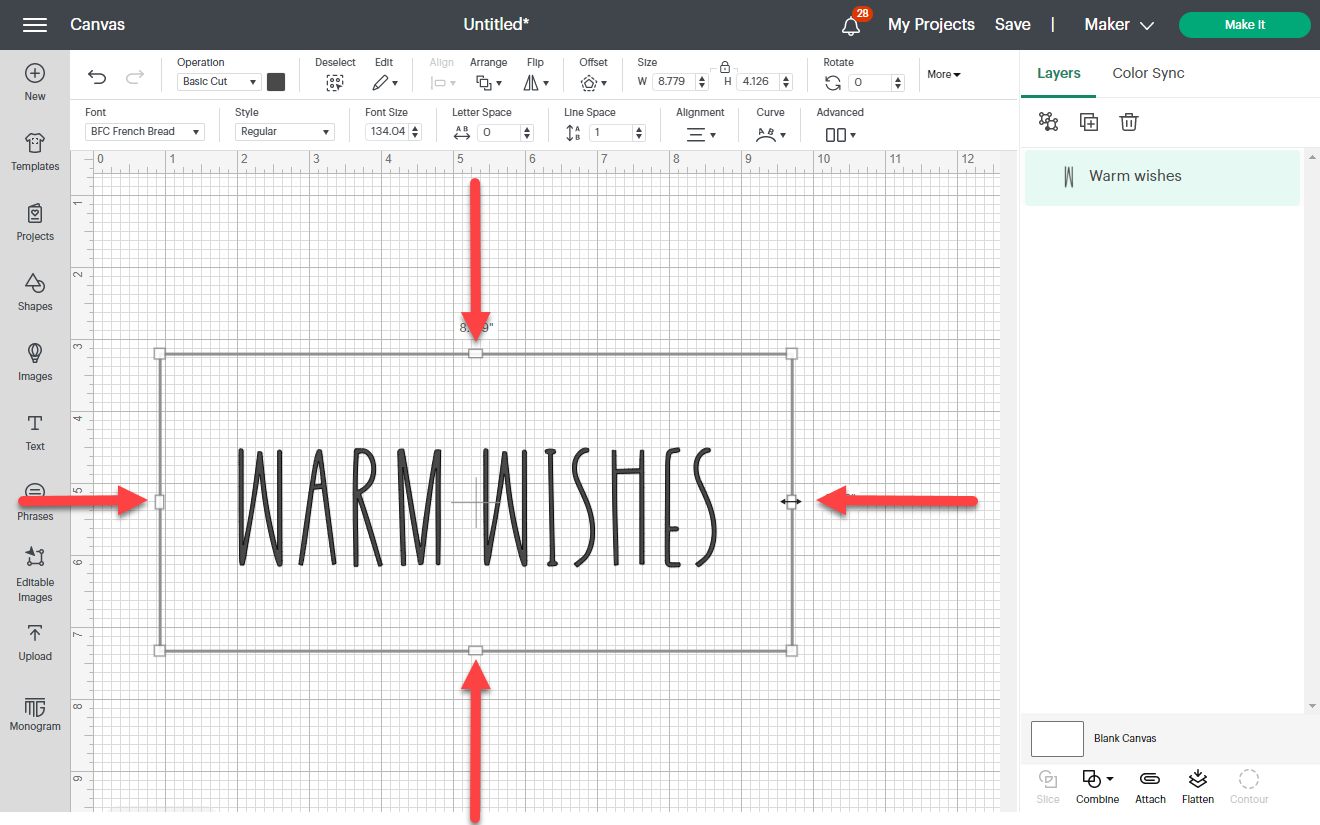Open the Templates panel
The width and height of the screenshot is (1320, 825).
(x=34, y=153)
